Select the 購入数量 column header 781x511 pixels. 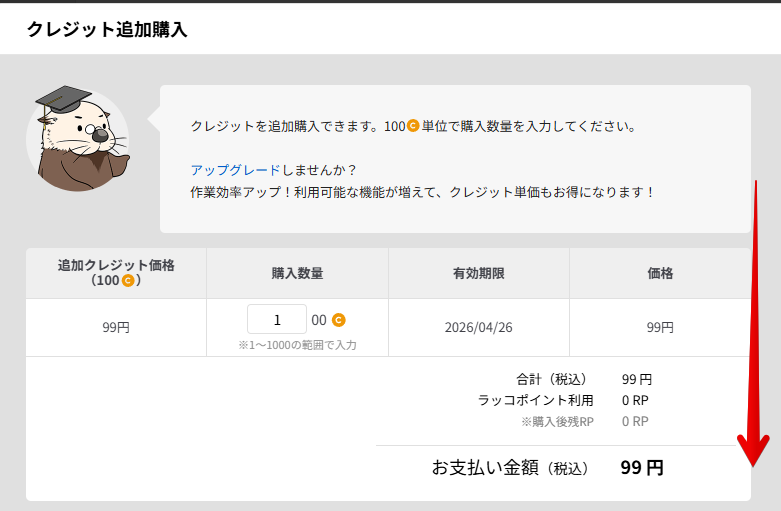tap(297, 273)
